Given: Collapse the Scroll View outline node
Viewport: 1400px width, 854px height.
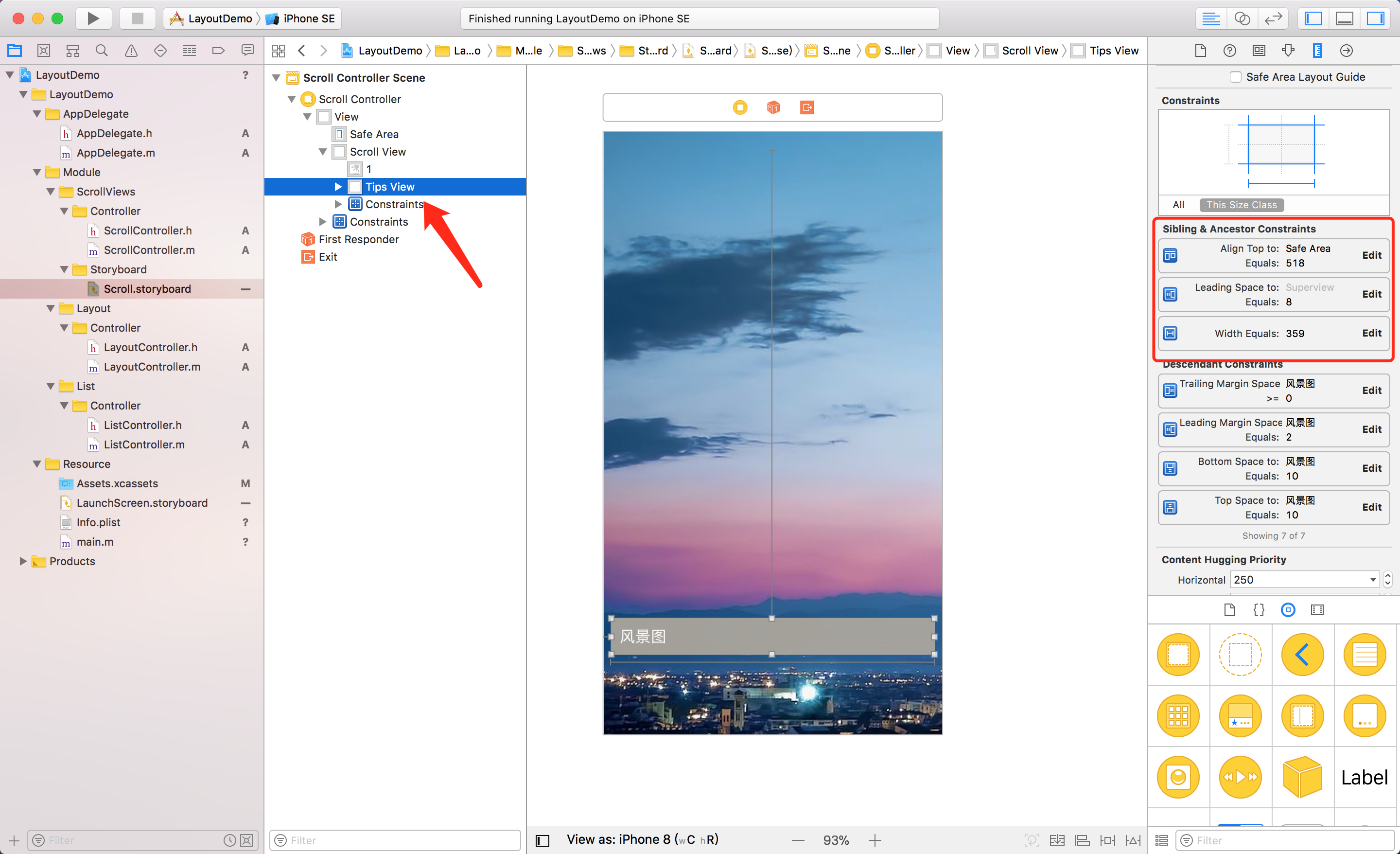Looking at the screenshot, I should (x=323, y=152).
